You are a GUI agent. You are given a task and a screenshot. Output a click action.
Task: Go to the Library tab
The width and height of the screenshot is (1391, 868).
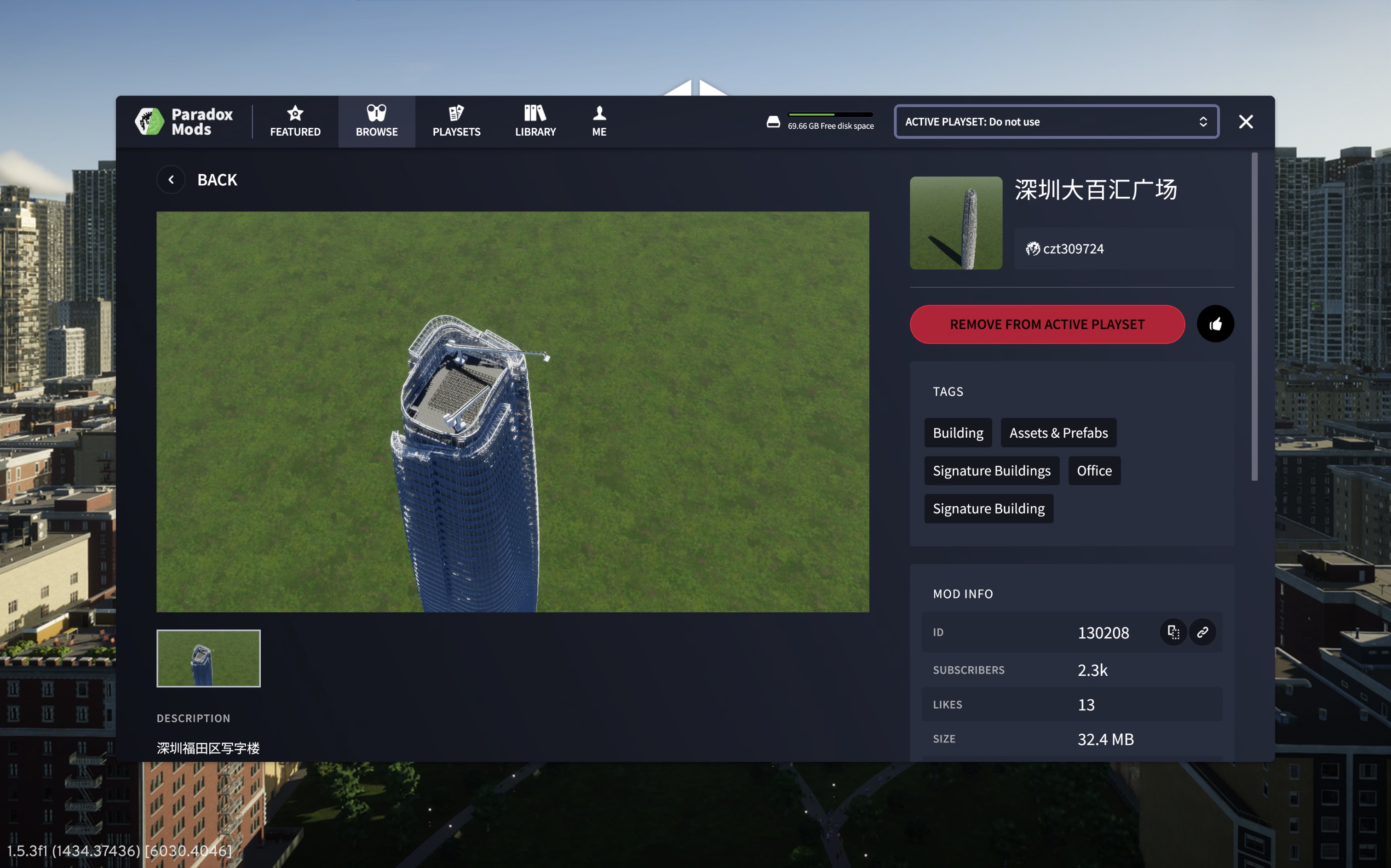[x=535, y=122]
